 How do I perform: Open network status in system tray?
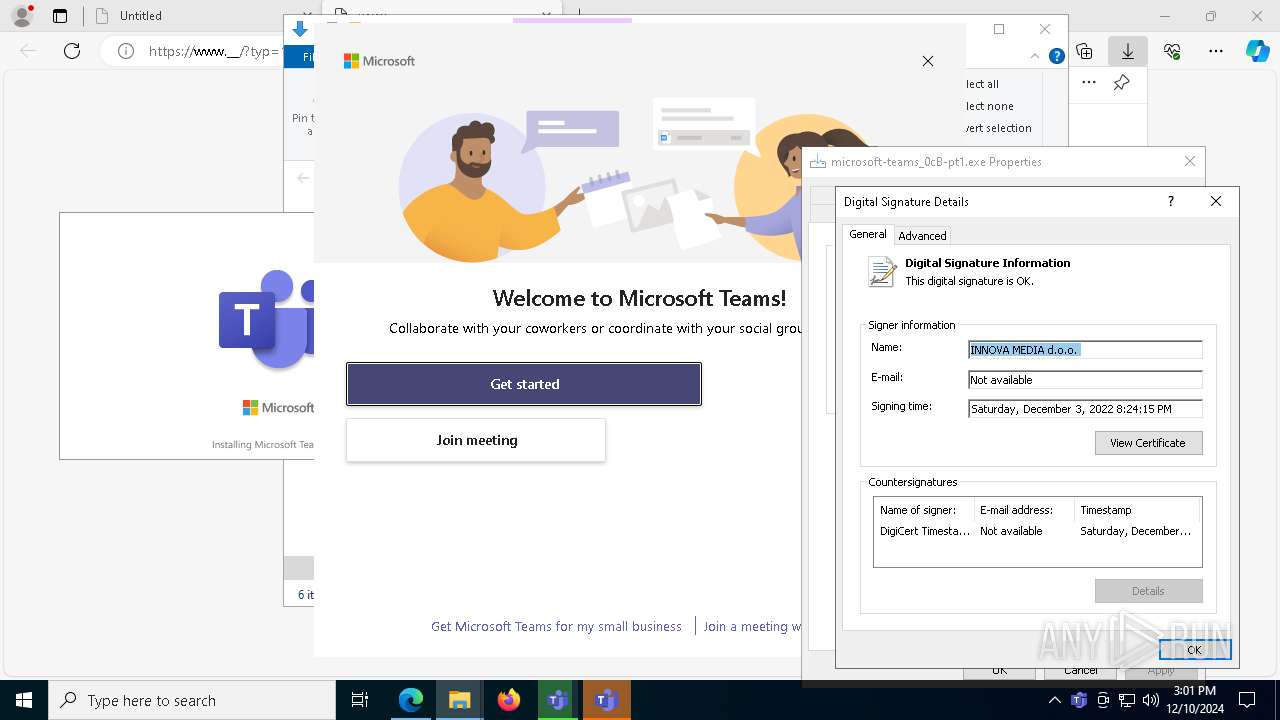click(x=1127, y=700)
